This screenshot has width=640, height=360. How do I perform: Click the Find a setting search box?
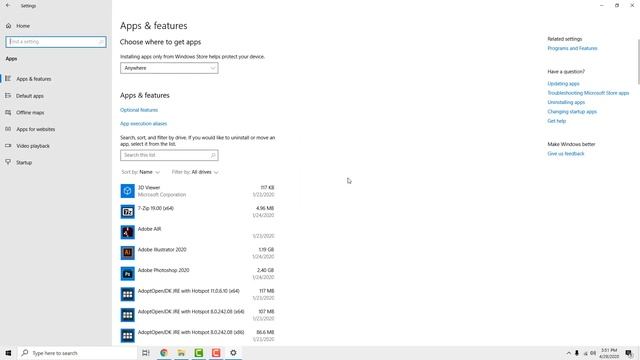56,42
